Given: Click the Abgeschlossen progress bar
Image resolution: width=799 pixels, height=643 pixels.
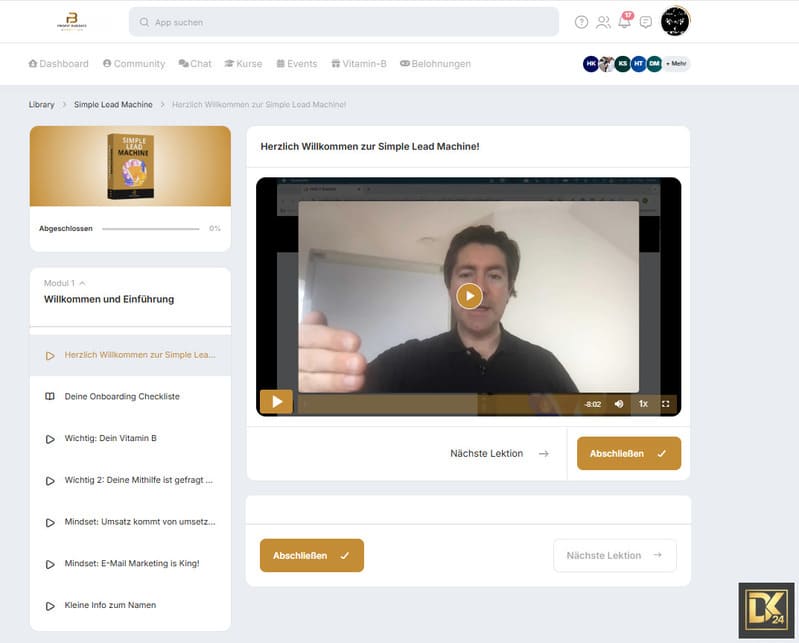Looking at the screenshot, I should (x=151, y=229).
